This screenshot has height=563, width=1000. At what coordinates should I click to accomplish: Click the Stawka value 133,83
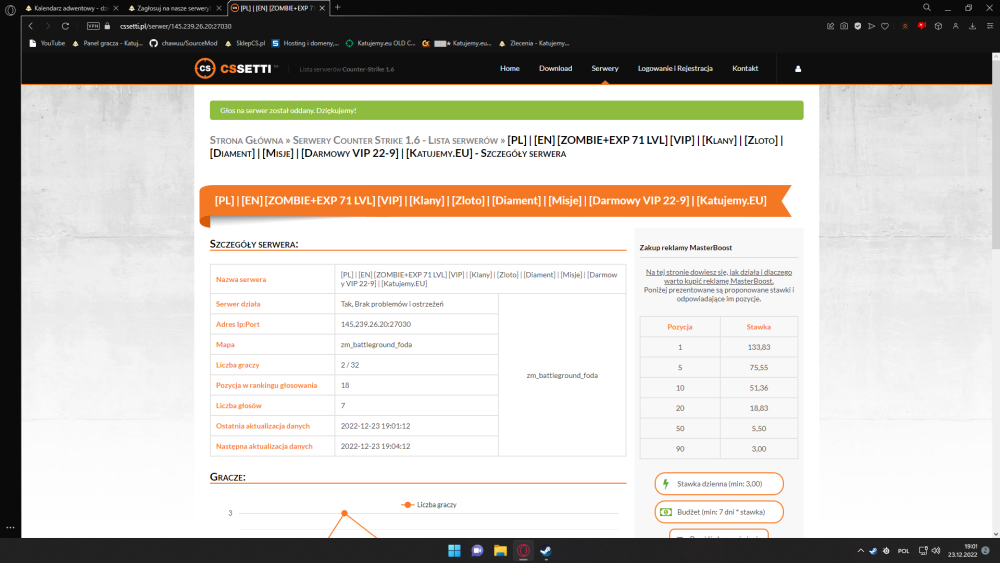pos(758,347)
